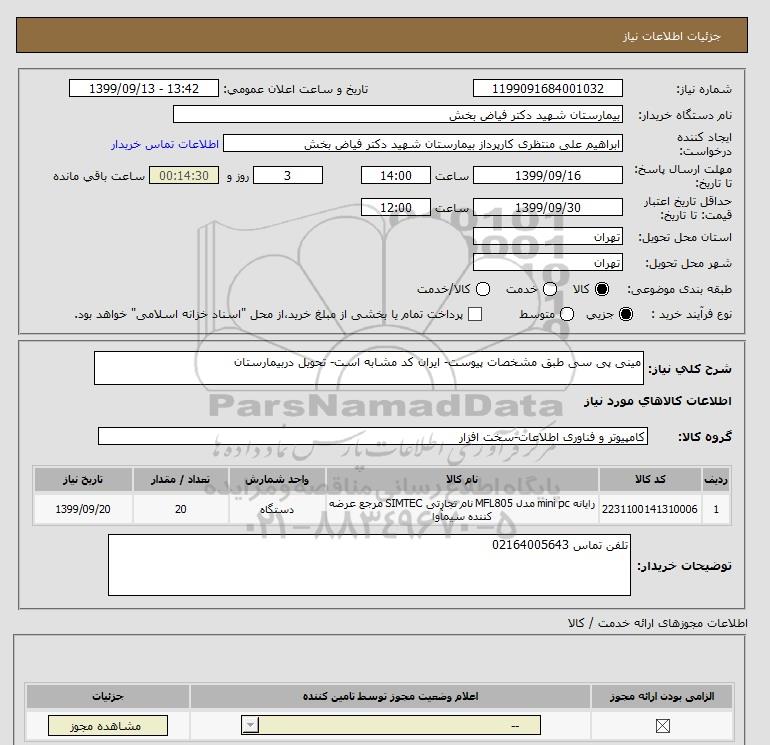This screenshot has width=770, height=745.
Task: Click the buyer notes text area
Action: (369, 565)
